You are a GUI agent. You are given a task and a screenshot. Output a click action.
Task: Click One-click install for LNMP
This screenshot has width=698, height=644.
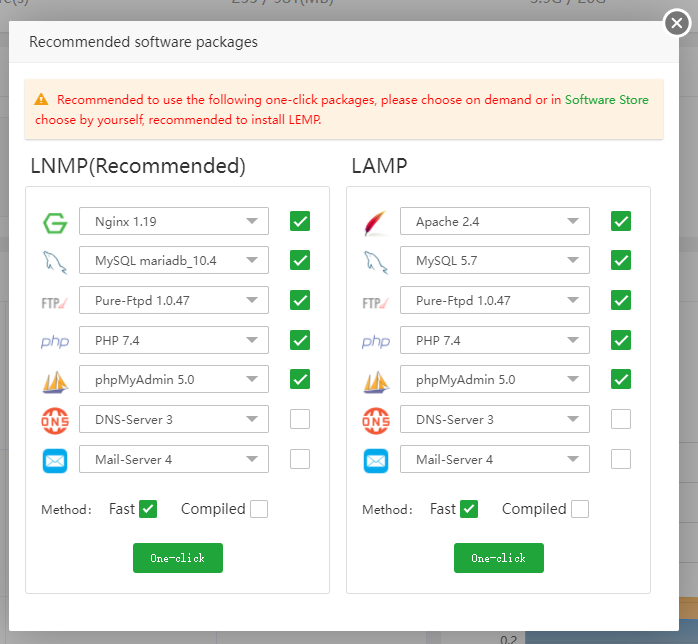(178, 558)
